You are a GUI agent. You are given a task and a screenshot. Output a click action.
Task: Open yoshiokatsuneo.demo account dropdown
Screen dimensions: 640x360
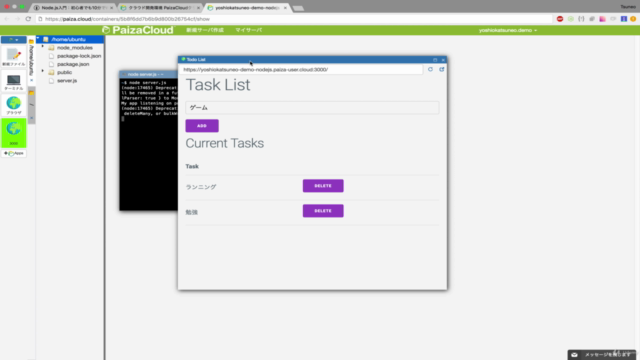pyautogui.click(x=508, y=30)
